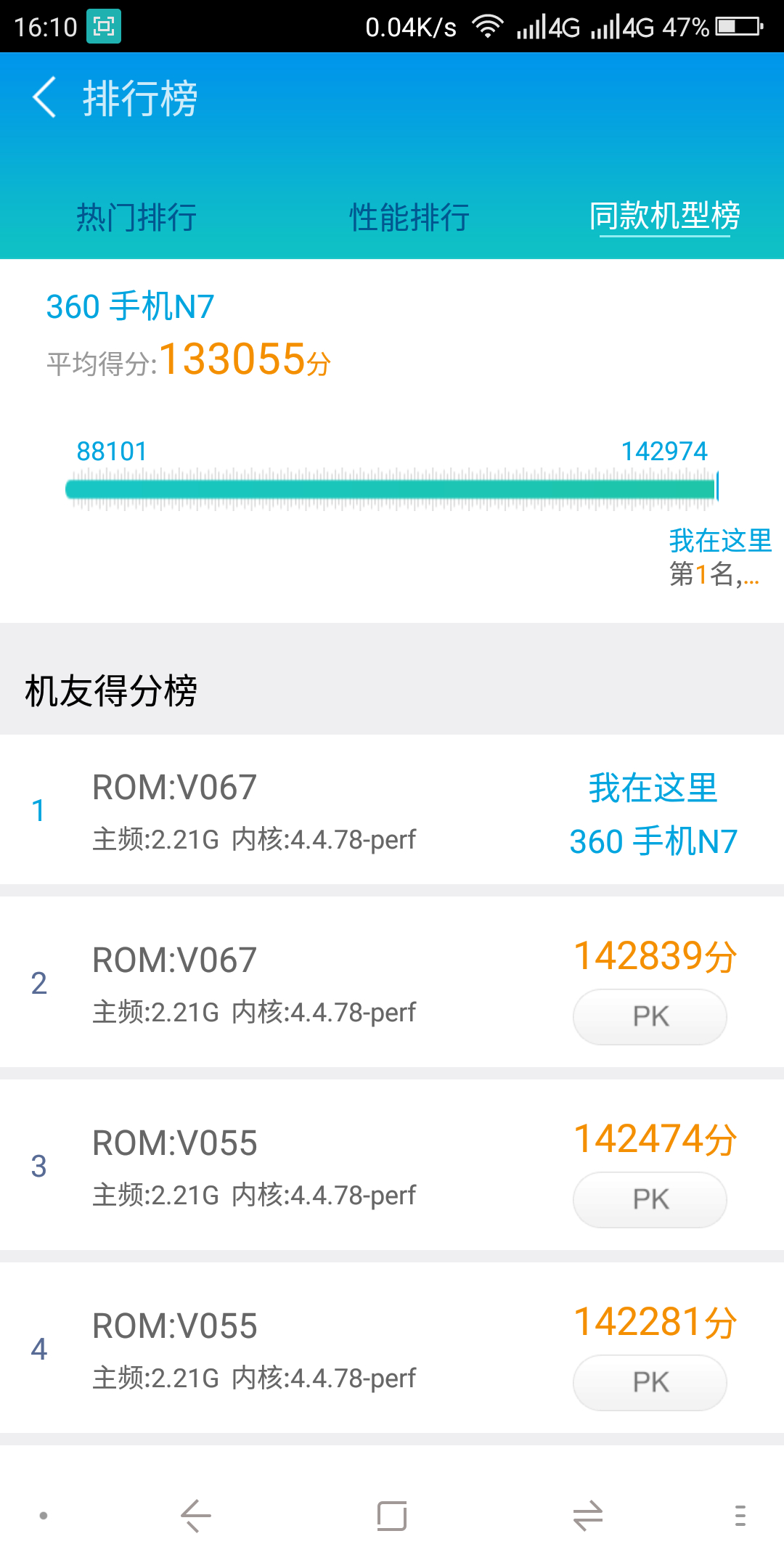Tap the 我在这里 rank marker under the bar
Viewport: 784px width, 1568px height.
click(719, 542)
